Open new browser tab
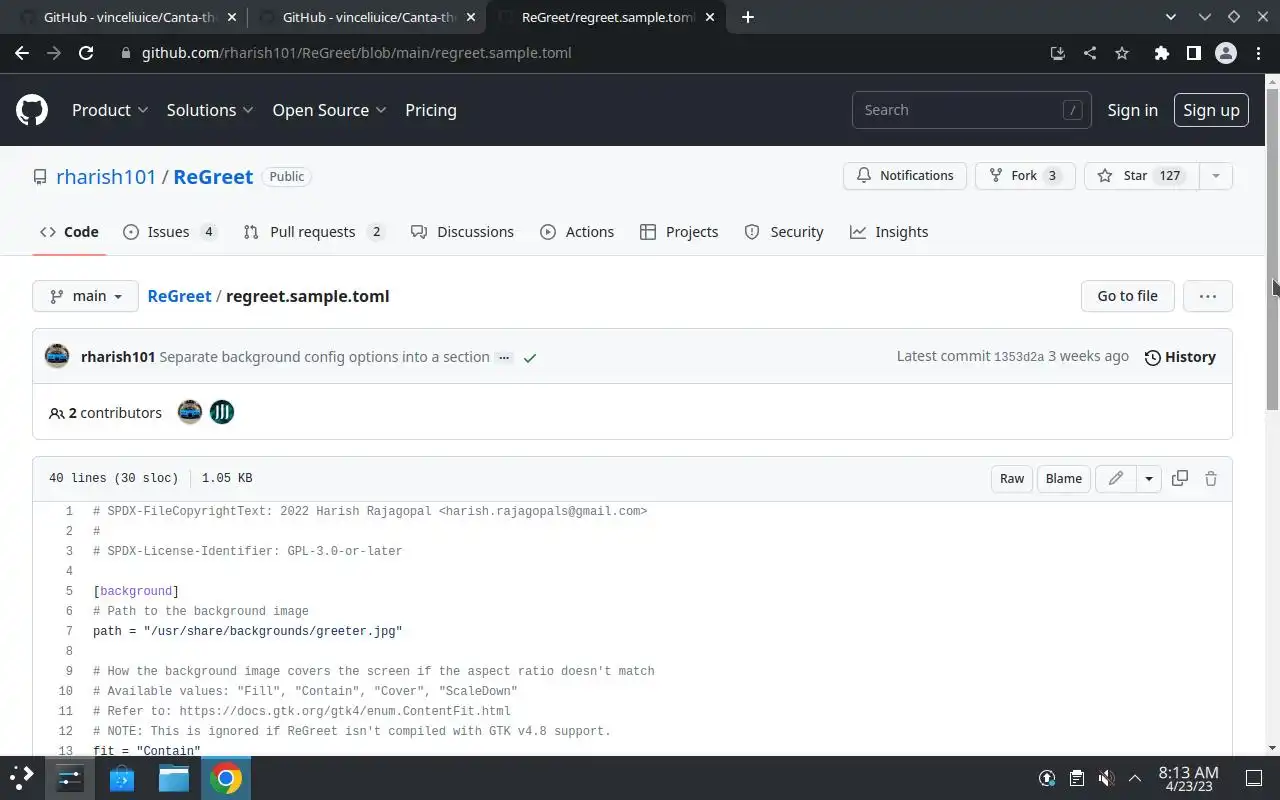This screenshot has width=1280, height=800. 748,17
